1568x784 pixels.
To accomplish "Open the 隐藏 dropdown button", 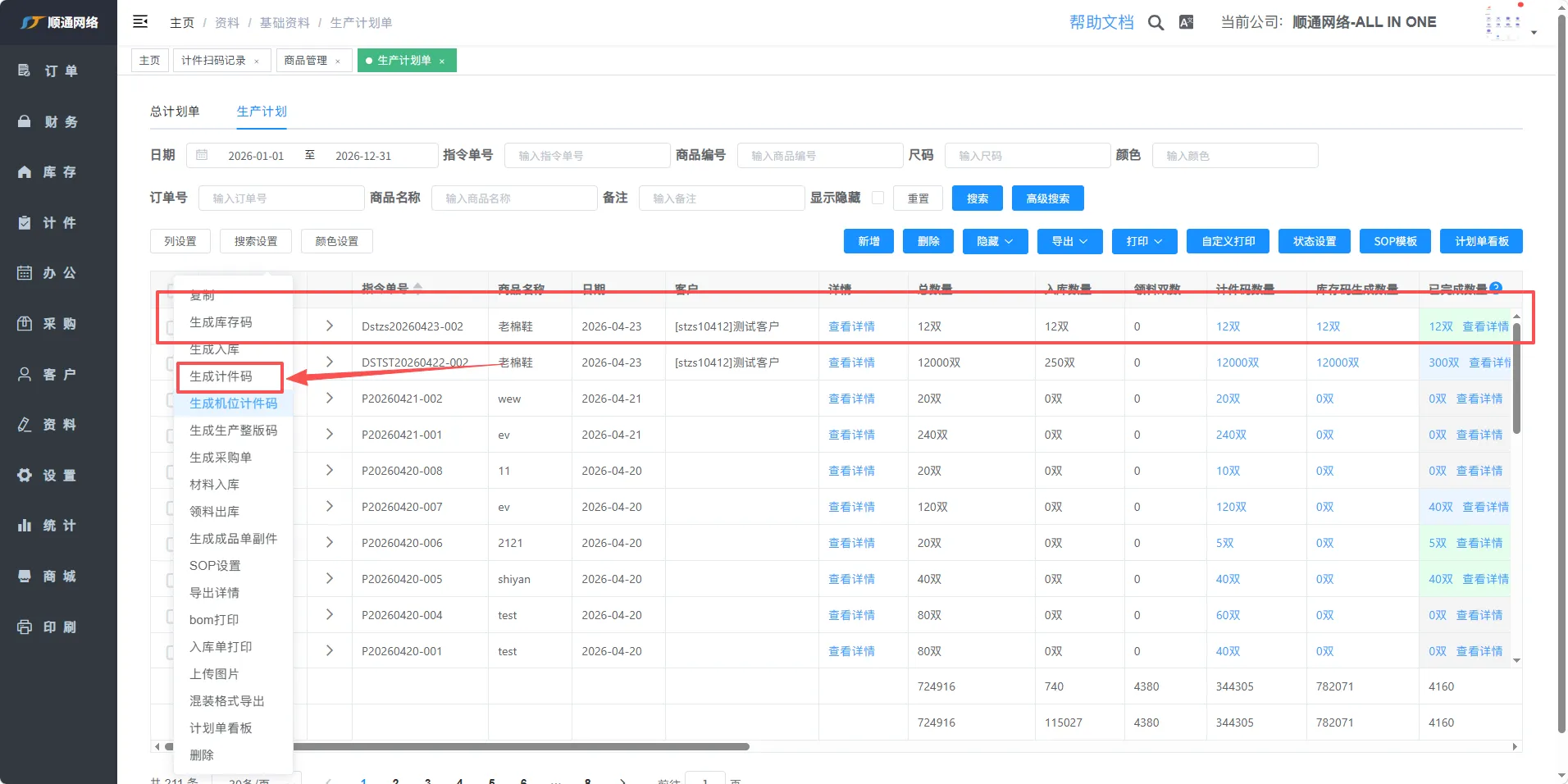I will point(995,241).
